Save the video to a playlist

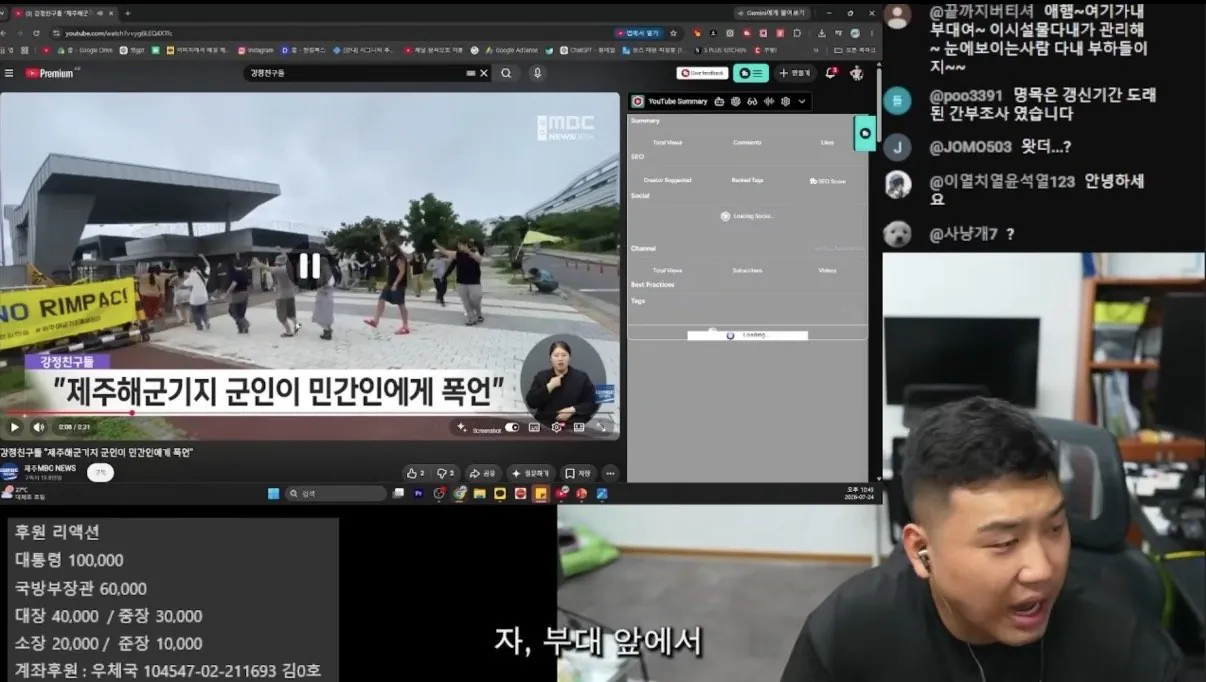[x=578, y=473]
